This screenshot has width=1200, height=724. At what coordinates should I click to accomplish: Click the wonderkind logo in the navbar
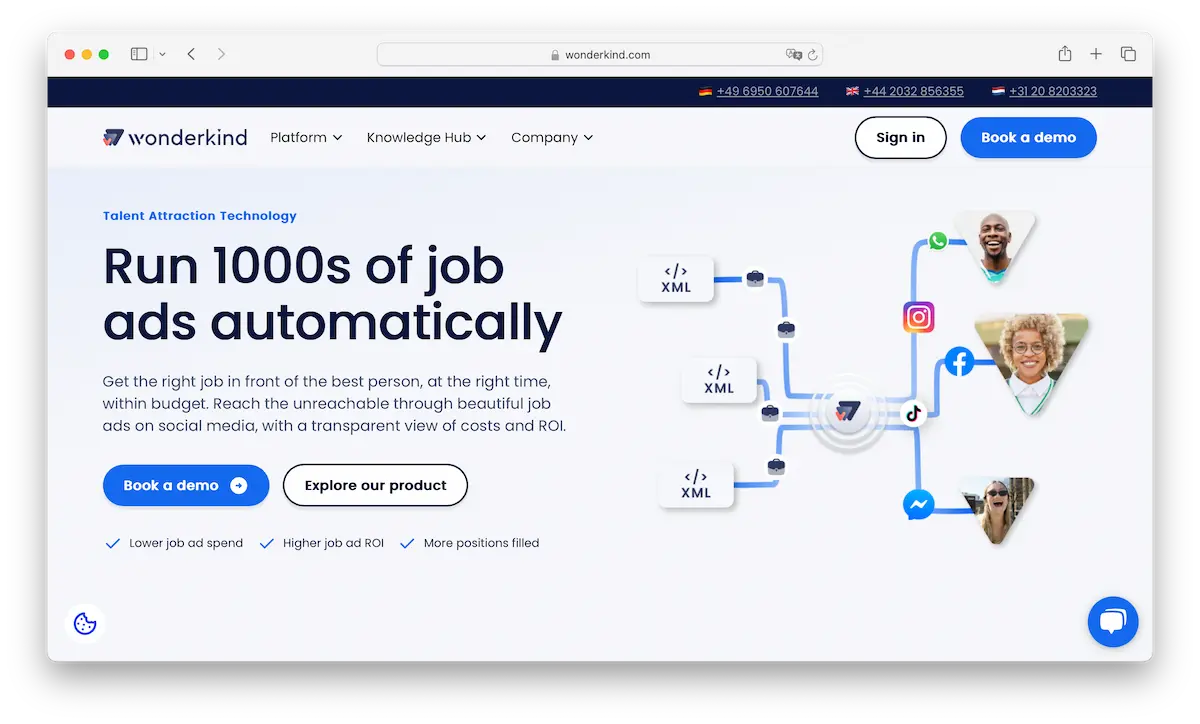175,137
